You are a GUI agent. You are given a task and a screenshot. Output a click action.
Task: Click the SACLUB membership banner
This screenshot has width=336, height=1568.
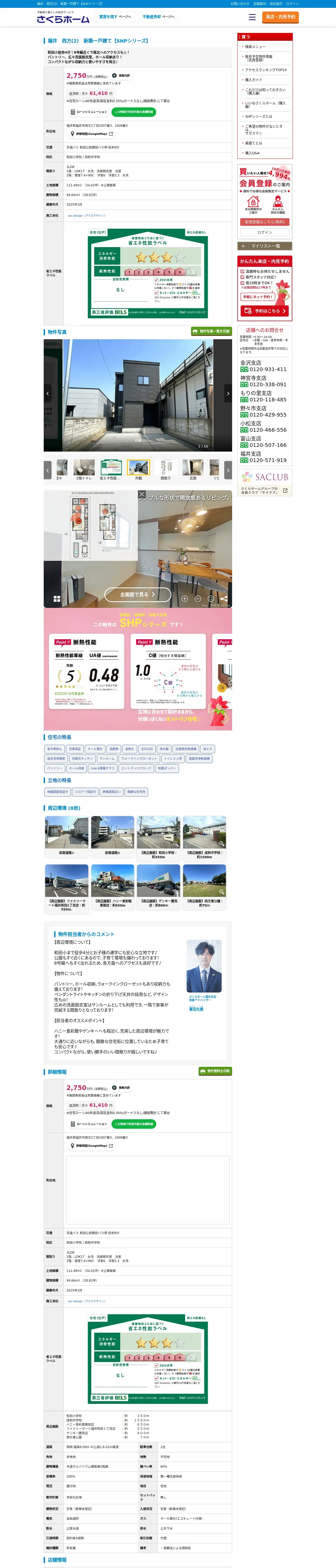point(265,482)
